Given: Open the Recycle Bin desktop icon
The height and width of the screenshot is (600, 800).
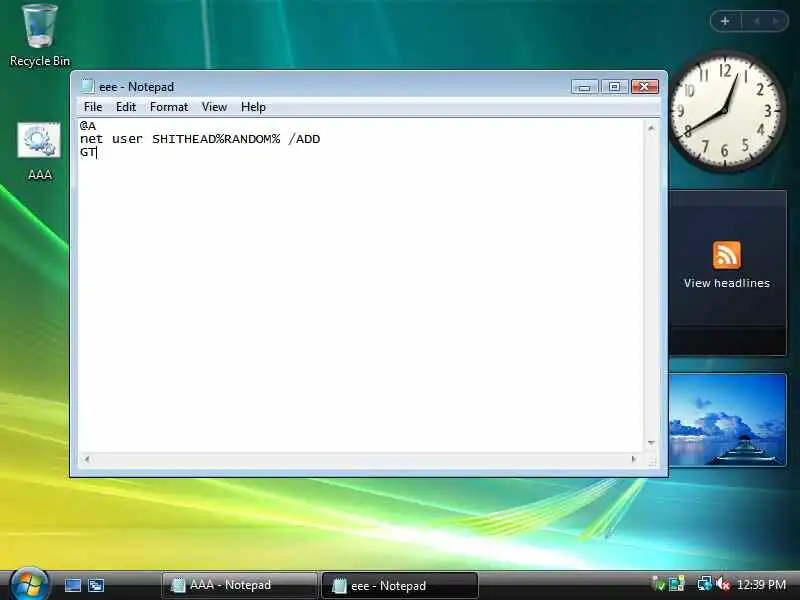Looking at the screenshot, I should click(40, 35).
